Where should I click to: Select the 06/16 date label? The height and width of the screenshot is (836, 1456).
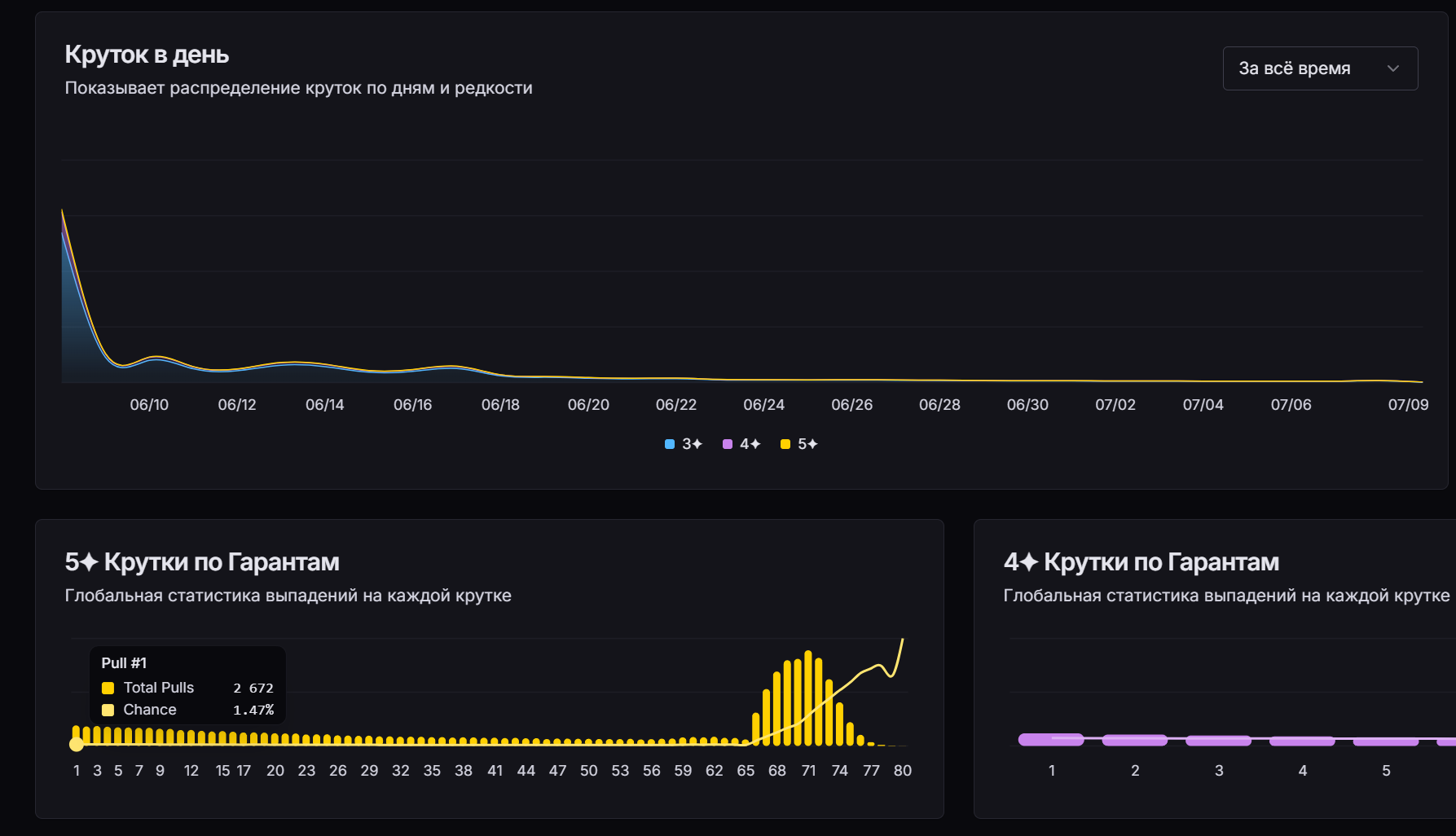pos(413,405)
